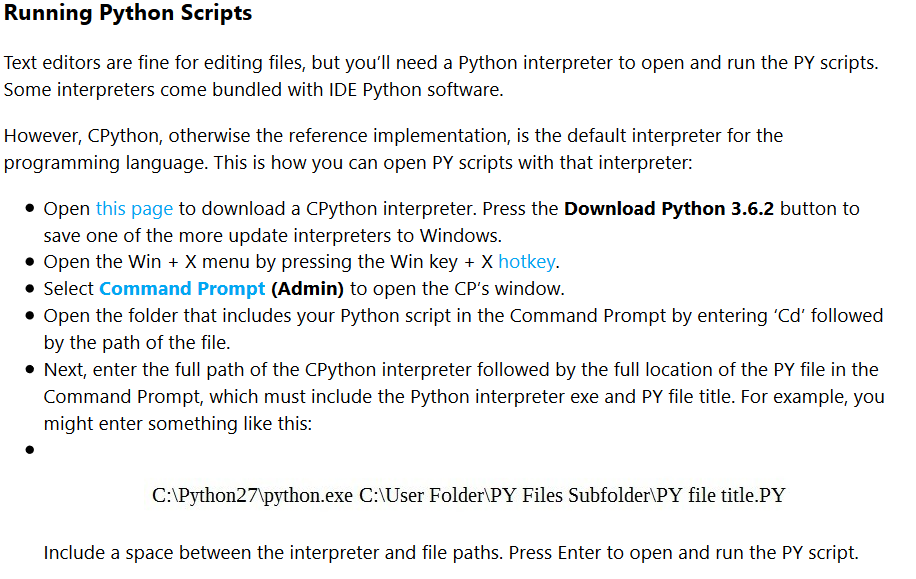This screenshot has height=579, width=916.
Task: Click the sentence starting "Text editors are fine"
Action: (440, 63)
